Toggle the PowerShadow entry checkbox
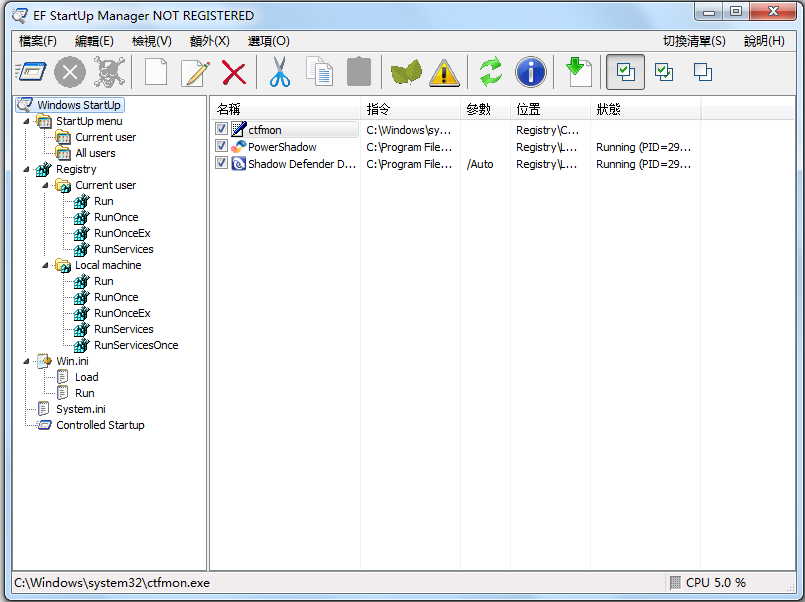The image size is (805, 602). coord(221,147)
